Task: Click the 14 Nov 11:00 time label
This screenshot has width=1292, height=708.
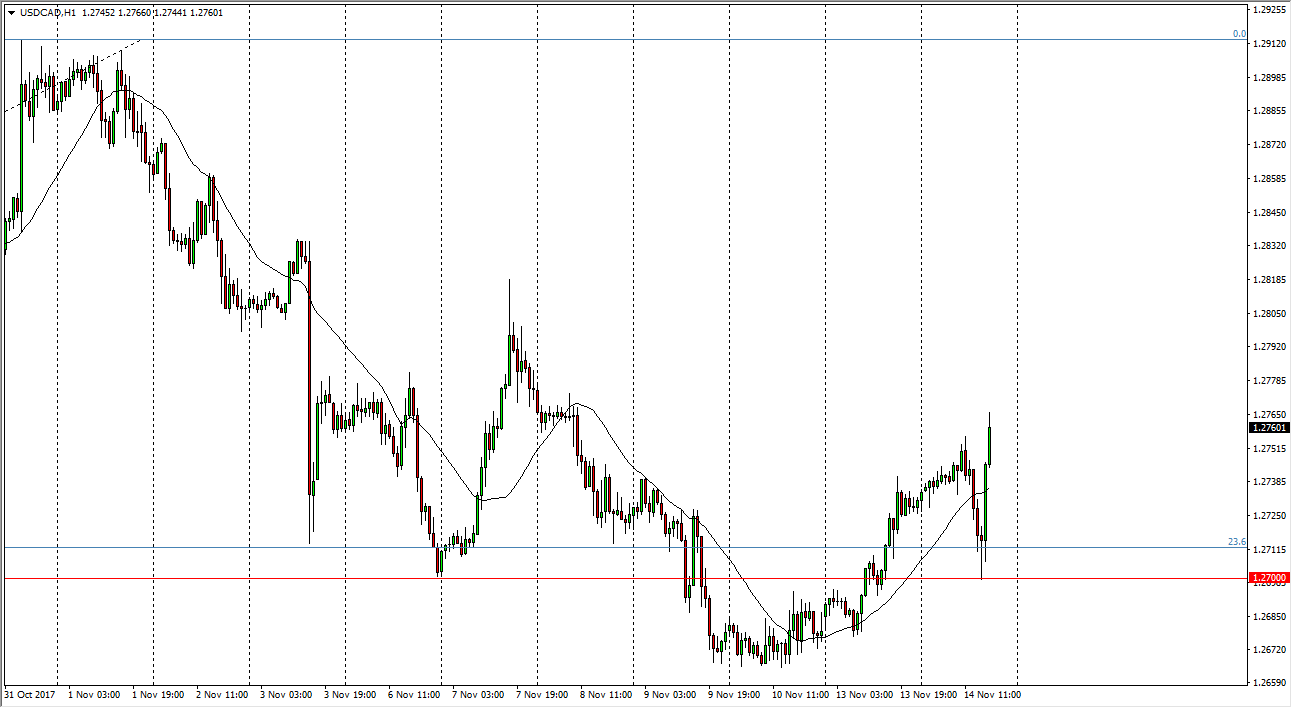Action: click(990, 694)
